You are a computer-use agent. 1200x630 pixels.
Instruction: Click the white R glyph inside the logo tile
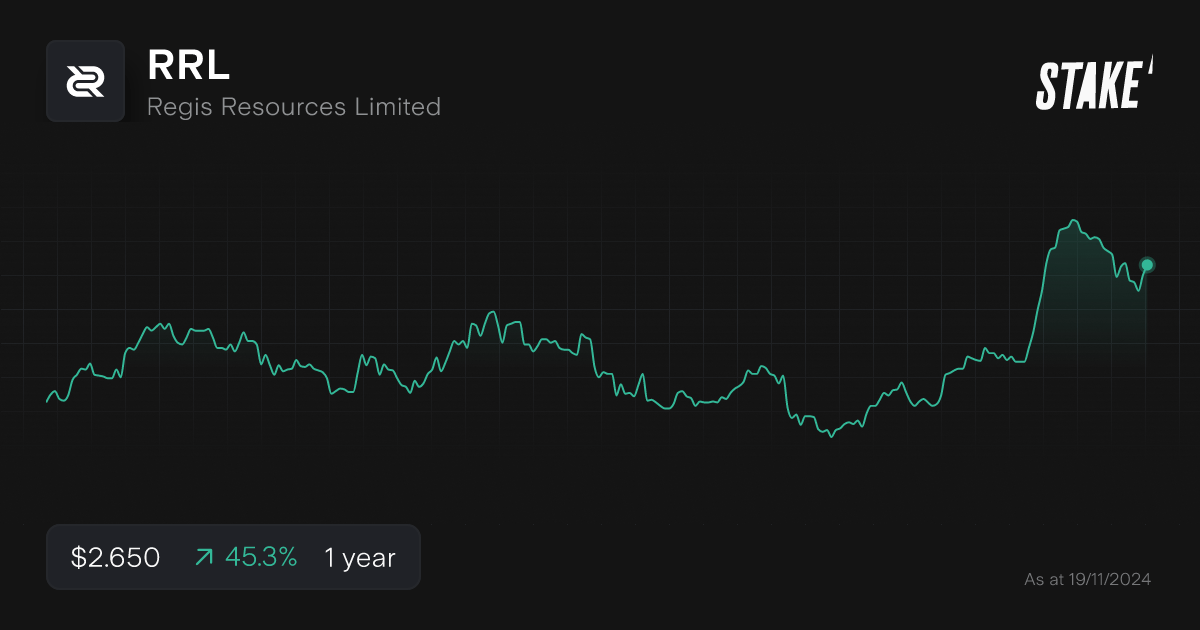pos(85,81)
